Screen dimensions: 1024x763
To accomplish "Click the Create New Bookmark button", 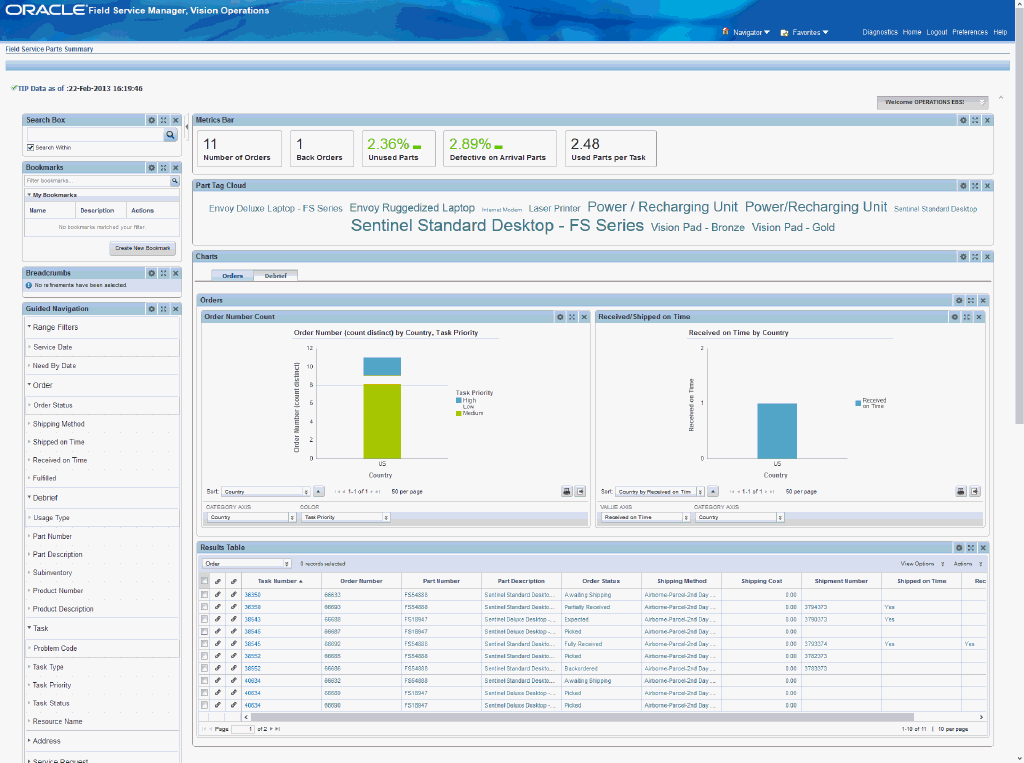I will click(x=142, y=248).
